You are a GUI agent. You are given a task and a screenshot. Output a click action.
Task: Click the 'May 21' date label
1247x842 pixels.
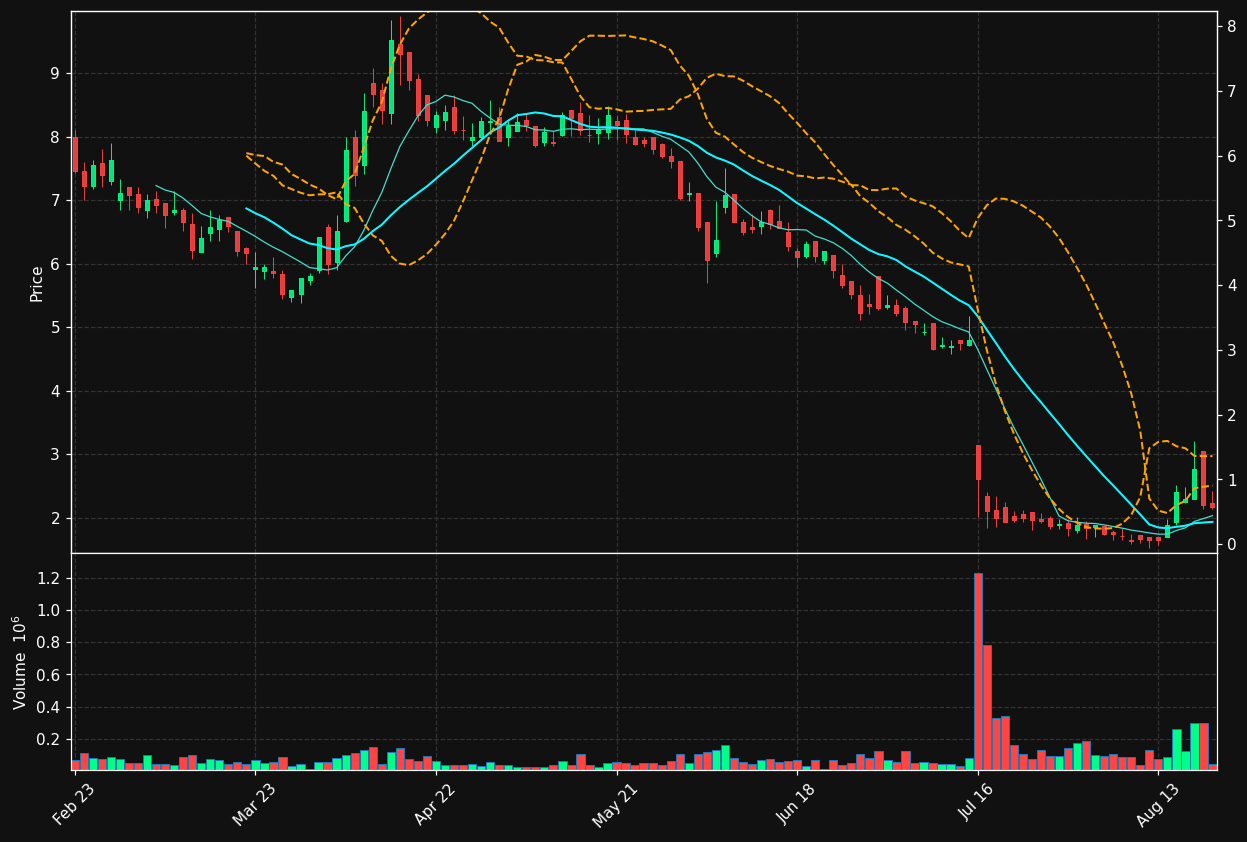616,803
